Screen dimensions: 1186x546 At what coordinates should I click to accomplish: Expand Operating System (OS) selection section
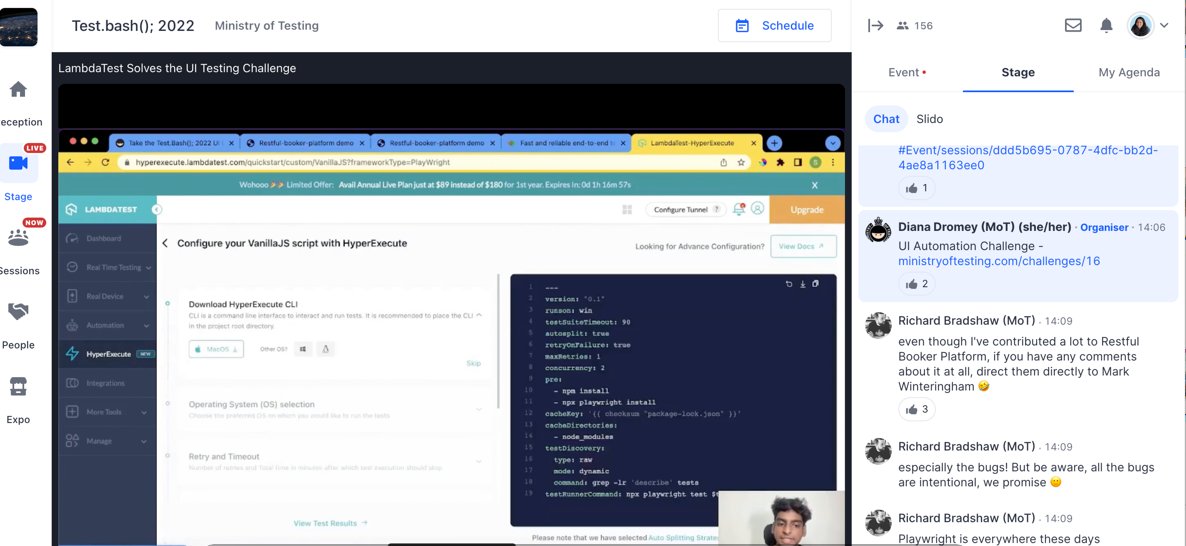[x=333, y=409]
